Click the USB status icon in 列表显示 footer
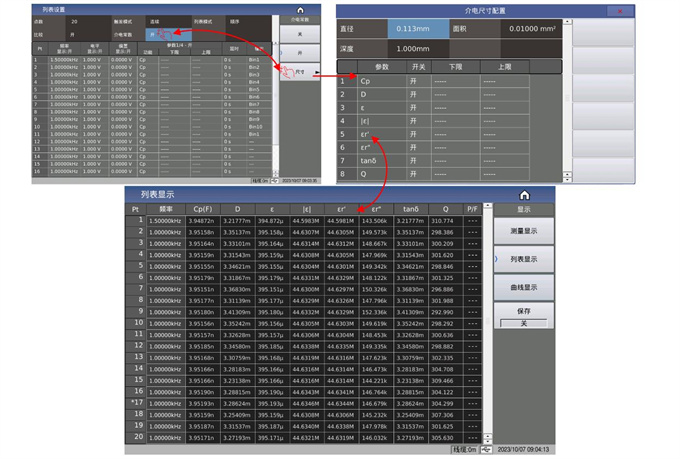The width and height of the screenshot is (680, 459). coord(485,451)
